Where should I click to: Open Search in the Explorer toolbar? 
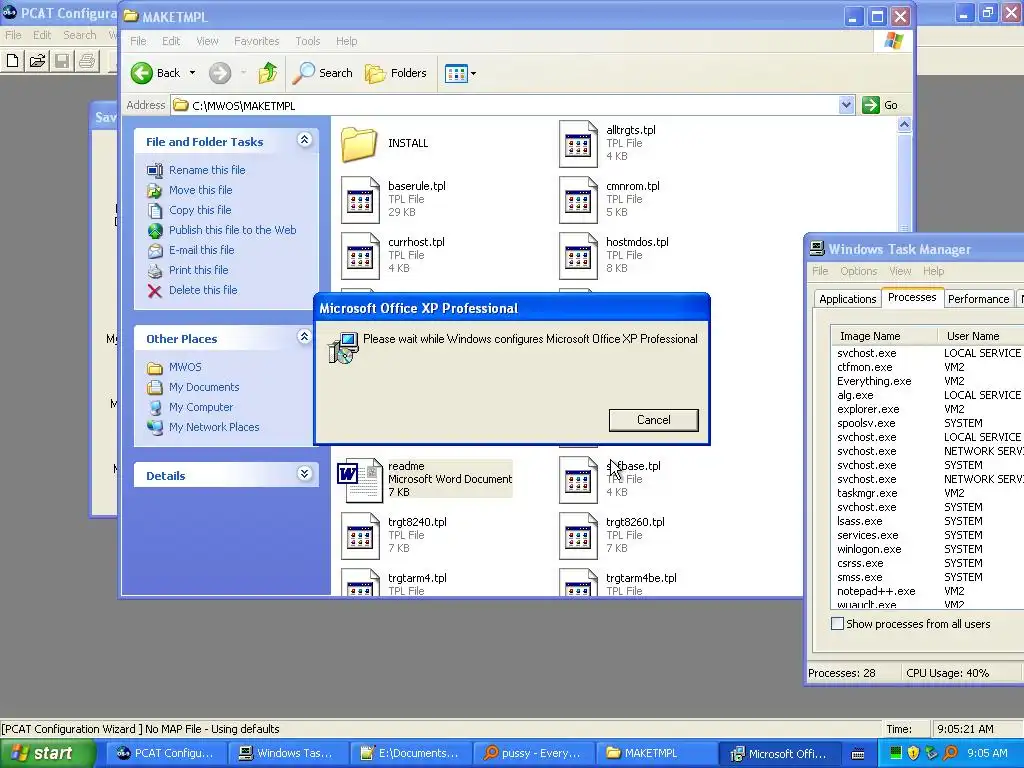322,73
